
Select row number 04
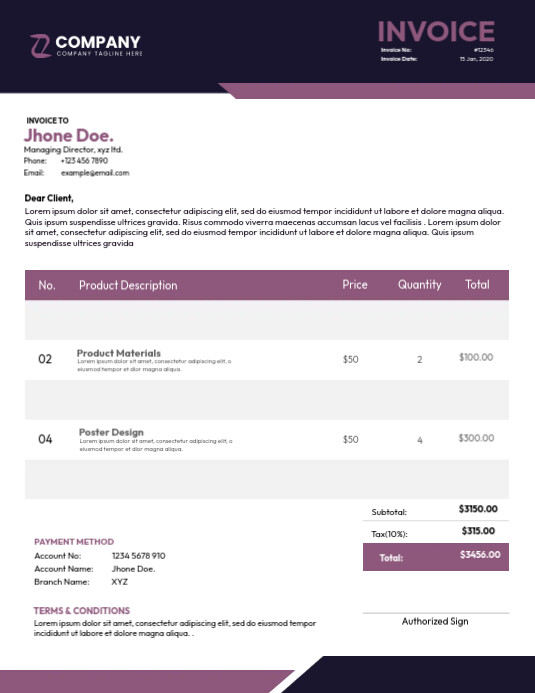point(45,439)
